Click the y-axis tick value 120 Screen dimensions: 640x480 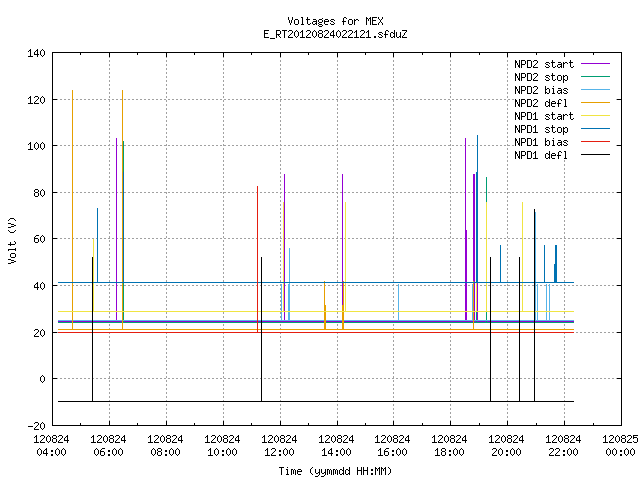[36, 100]
